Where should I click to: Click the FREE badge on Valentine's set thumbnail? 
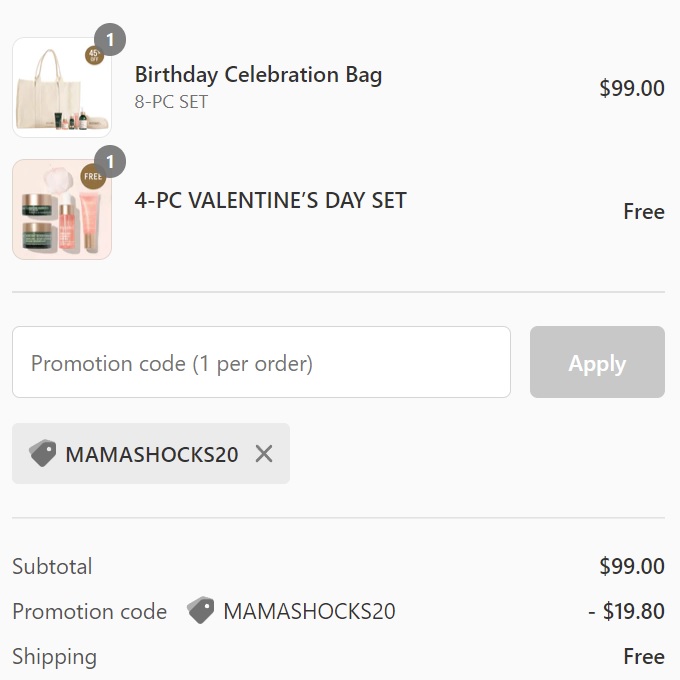tap(93, 177)
